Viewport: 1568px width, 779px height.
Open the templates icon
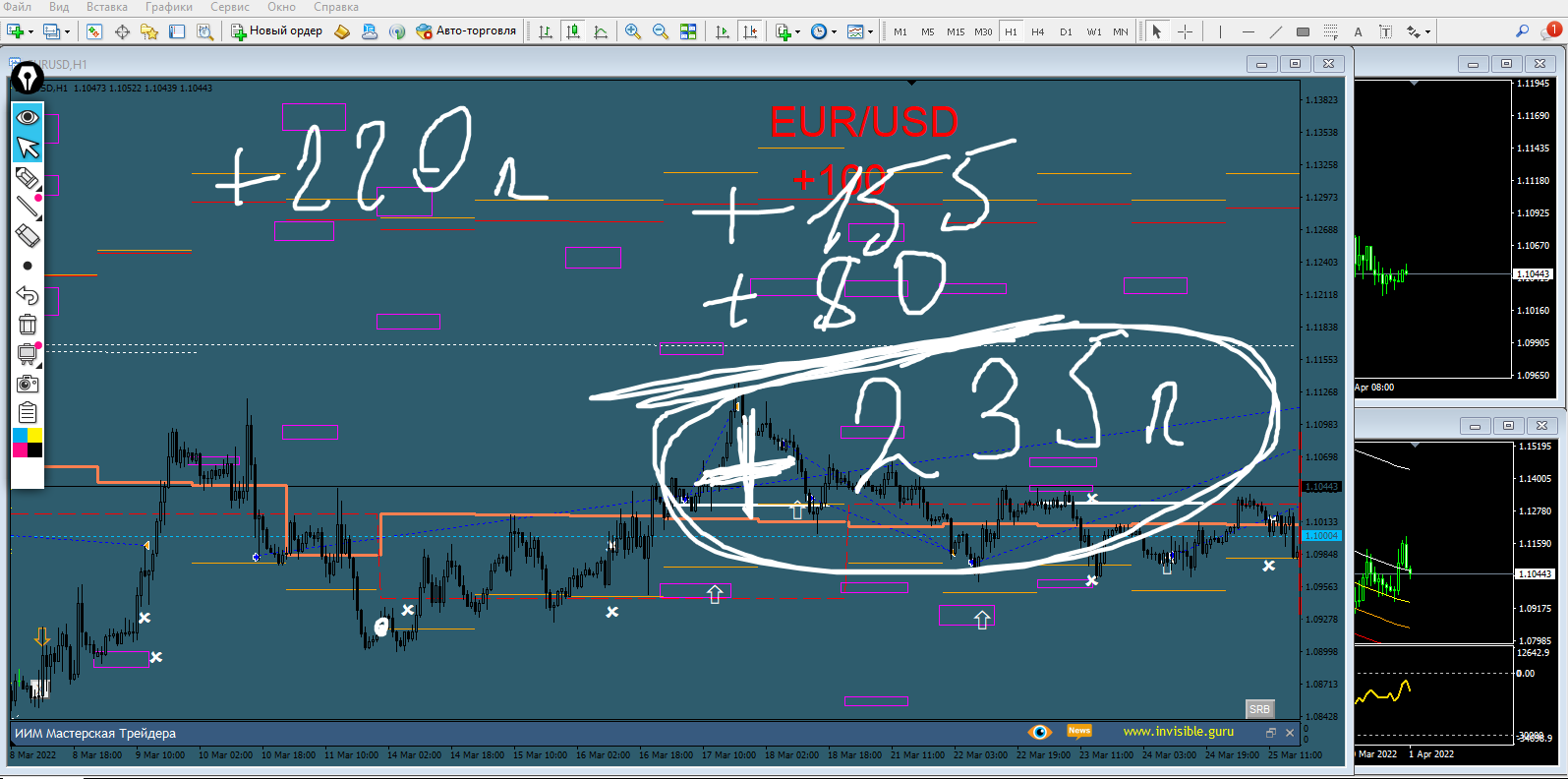click(855, 31)
